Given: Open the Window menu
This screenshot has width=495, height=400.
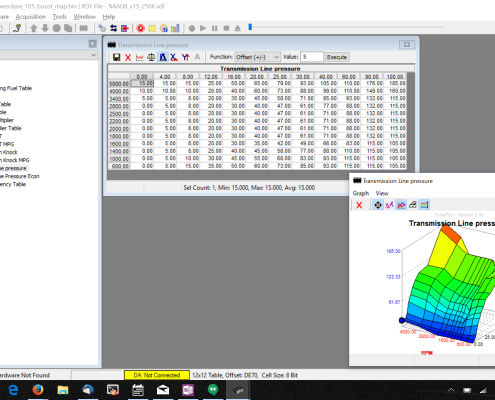Looking at the screenshot, I should pos(85,17).
